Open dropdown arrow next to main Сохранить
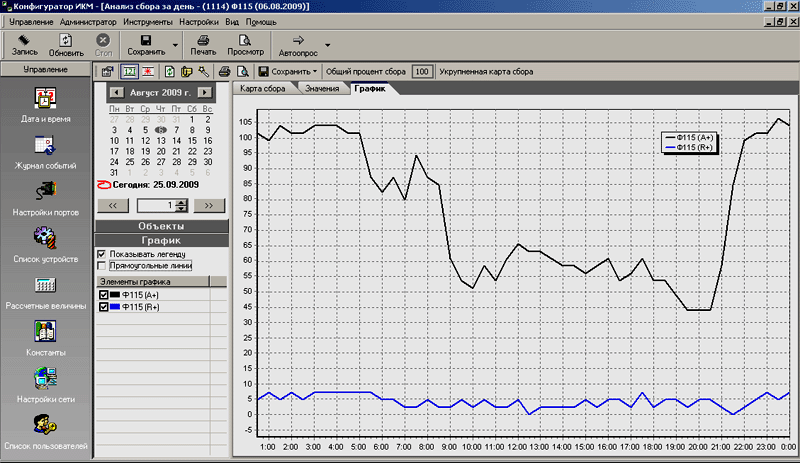 click(x=175, y=45)
